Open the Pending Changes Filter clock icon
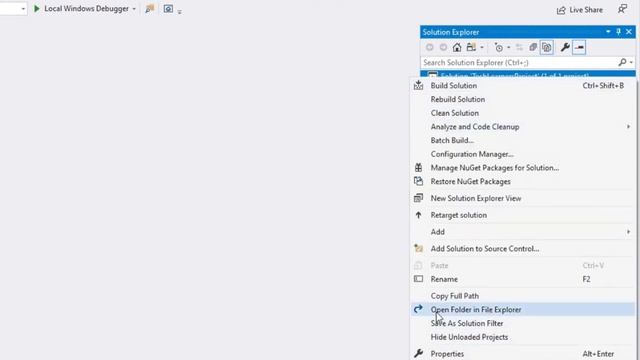Screen dimensions: 640x360 (x=499, y=48)
